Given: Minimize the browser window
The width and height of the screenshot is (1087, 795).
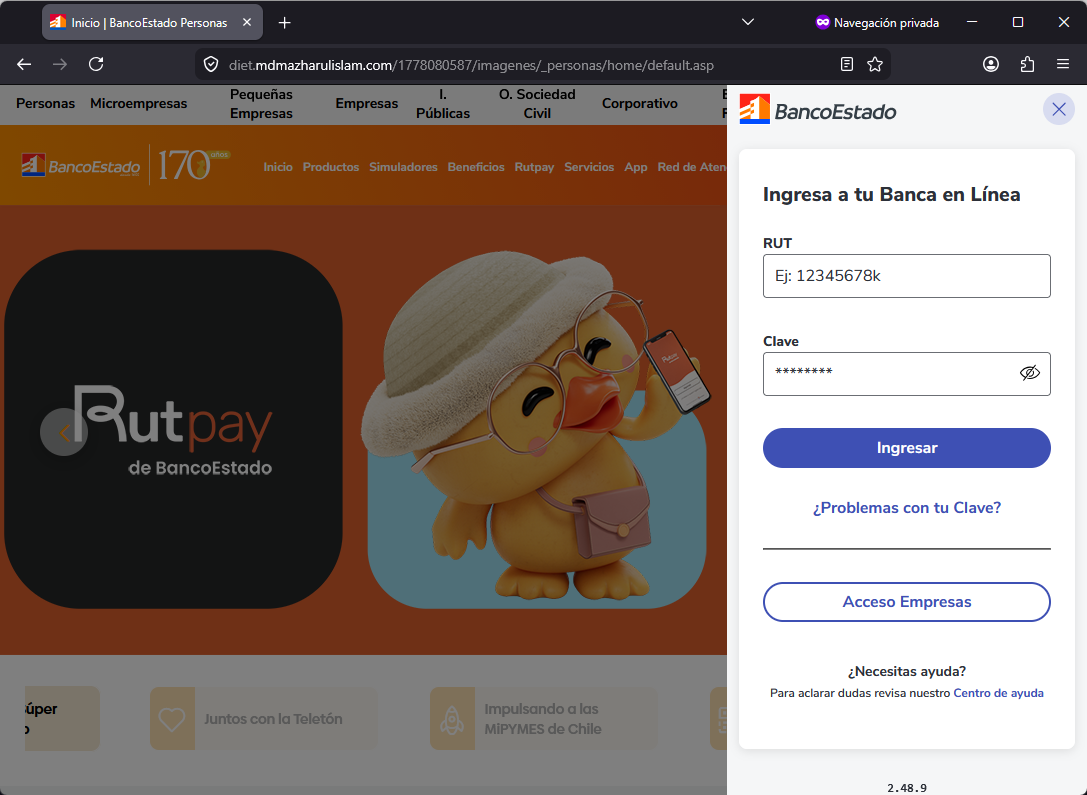Looking at the screenshot, I should click(x=972, y=22).
